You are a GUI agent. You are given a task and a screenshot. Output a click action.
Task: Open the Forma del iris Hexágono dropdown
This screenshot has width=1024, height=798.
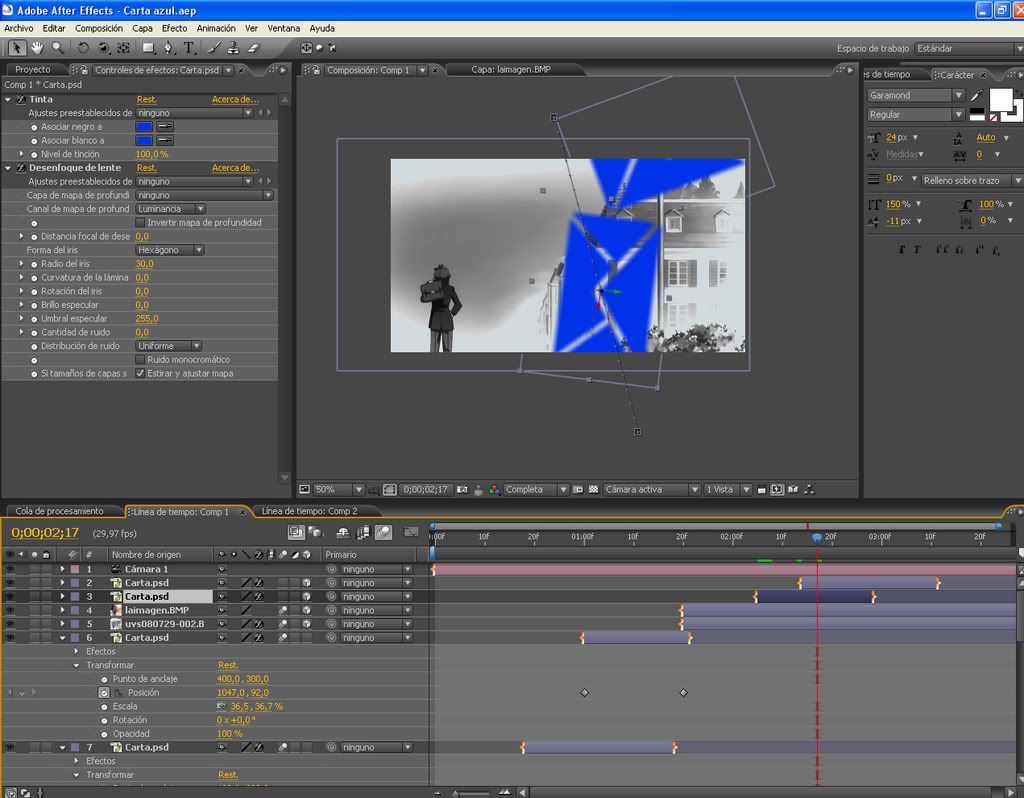[x=170, y=250]
